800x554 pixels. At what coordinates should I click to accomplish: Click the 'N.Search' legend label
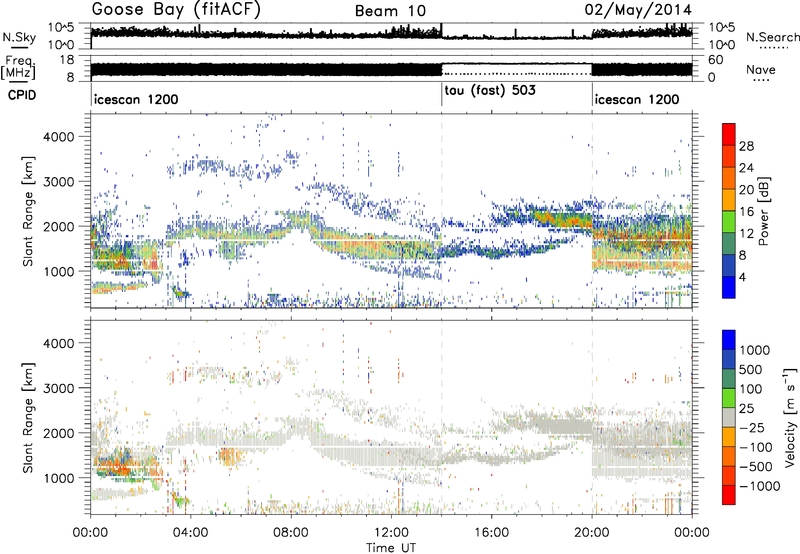pyautogui.click(x=773, y=37)
